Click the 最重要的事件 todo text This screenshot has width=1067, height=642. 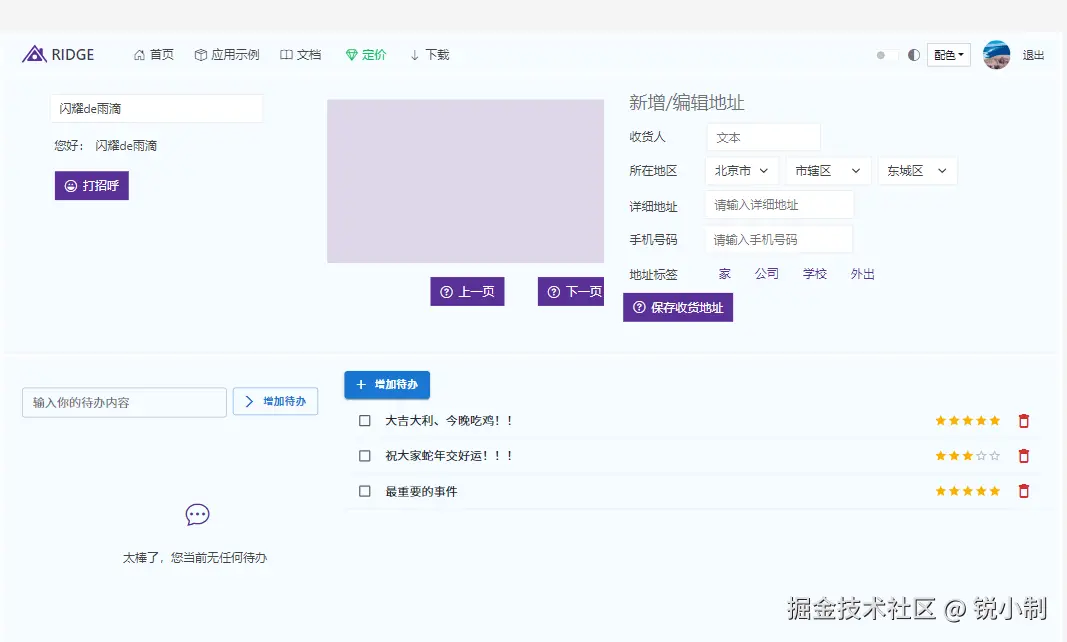click(421, 492)
